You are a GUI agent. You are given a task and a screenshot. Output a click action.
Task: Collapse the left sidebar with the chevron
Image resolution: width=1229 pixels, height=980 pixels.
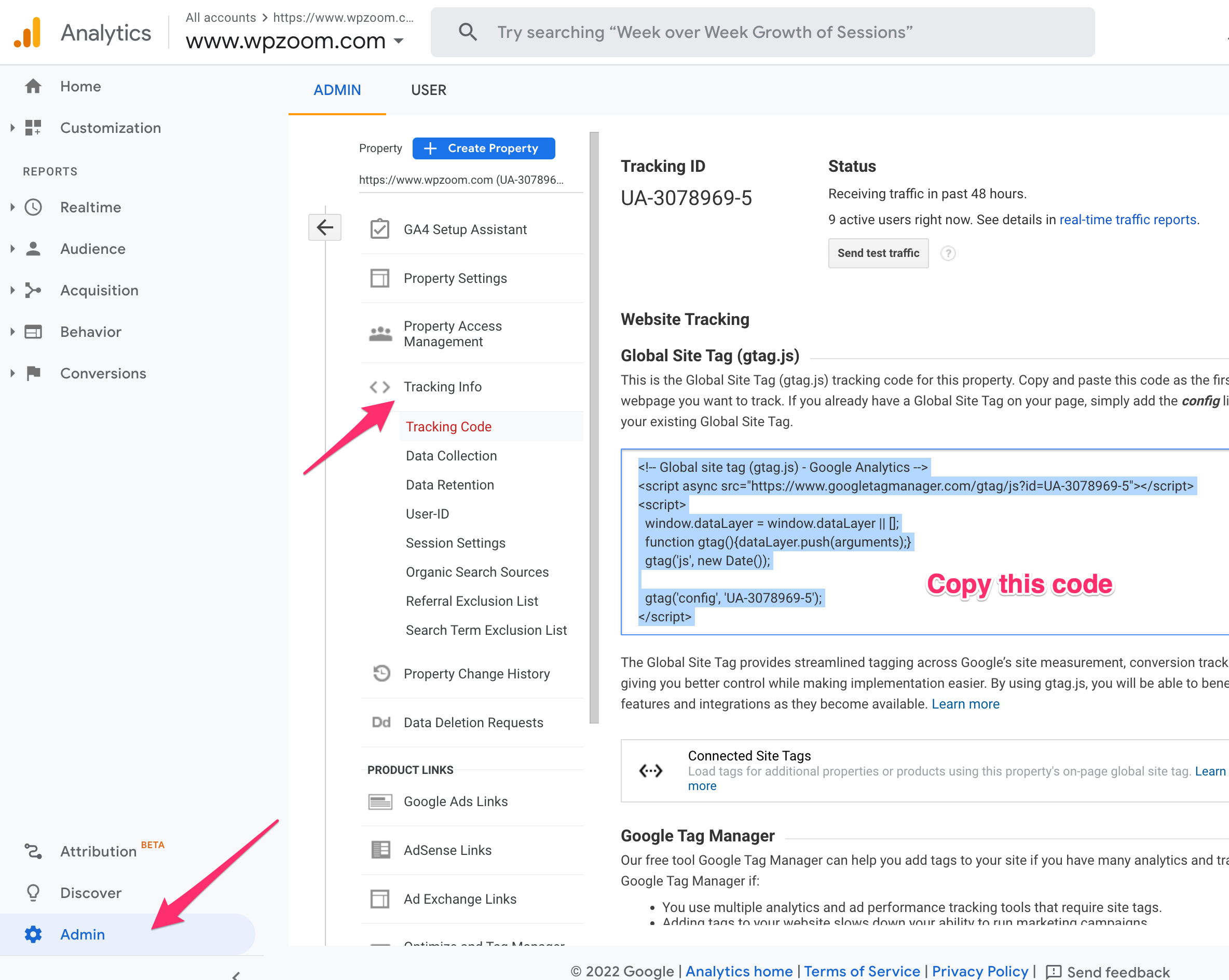(x=236, y=975)
